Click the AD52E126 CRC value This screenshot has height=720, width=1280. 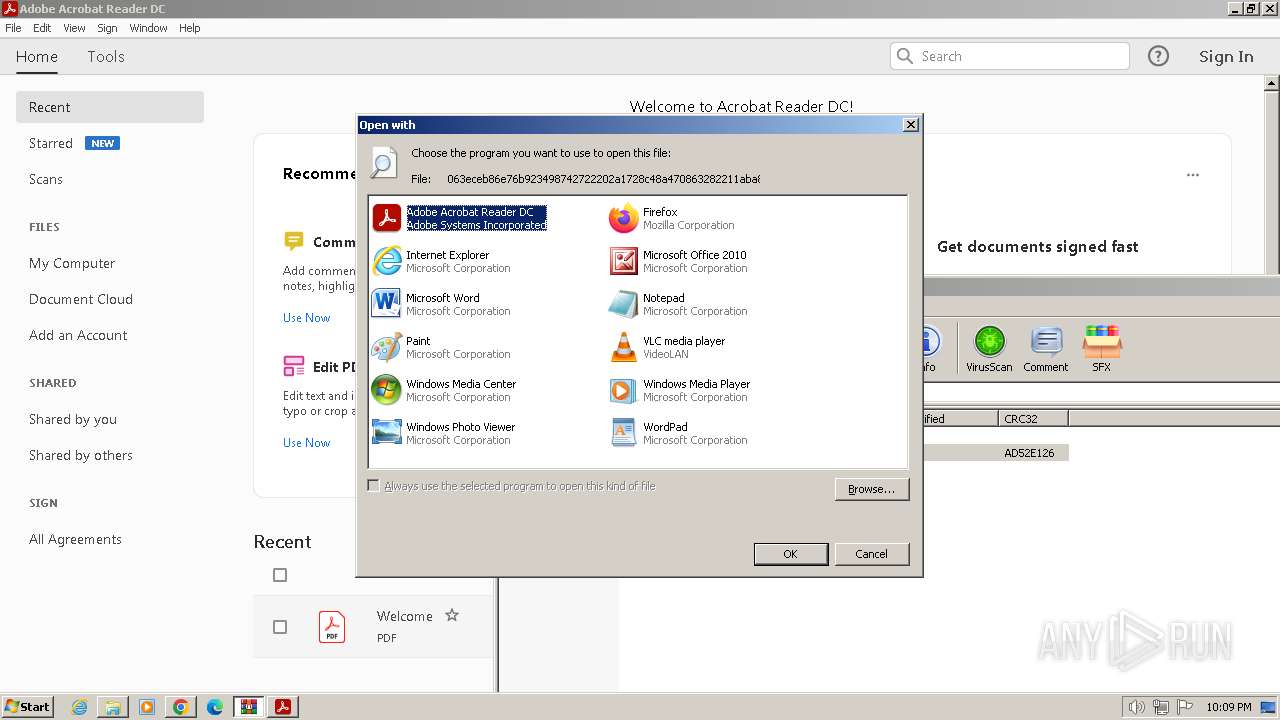tap(1029, 453)
